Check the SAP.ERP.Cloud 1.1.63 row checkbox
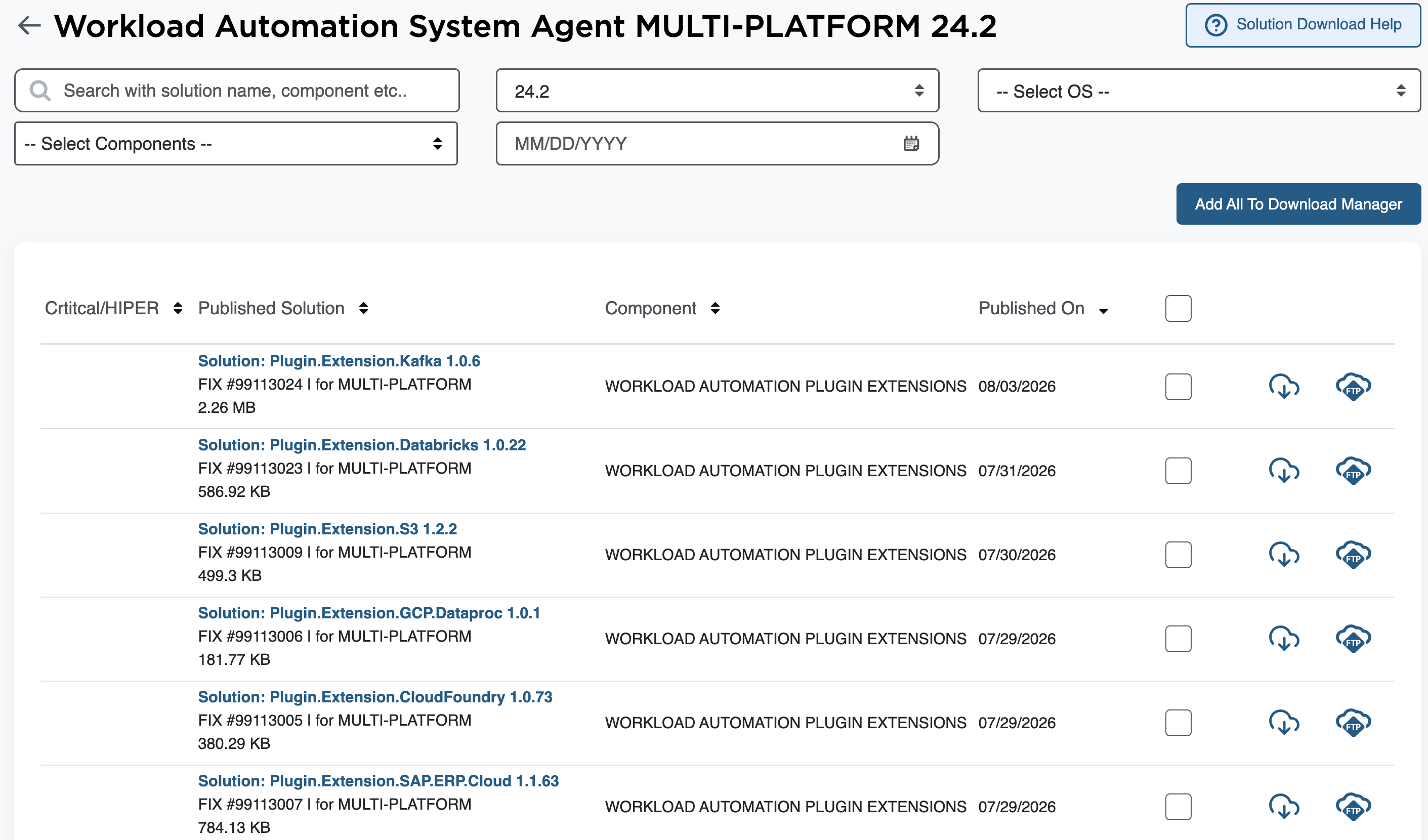This screenshot has width=1428, height=840. [x=1178, y=806]
